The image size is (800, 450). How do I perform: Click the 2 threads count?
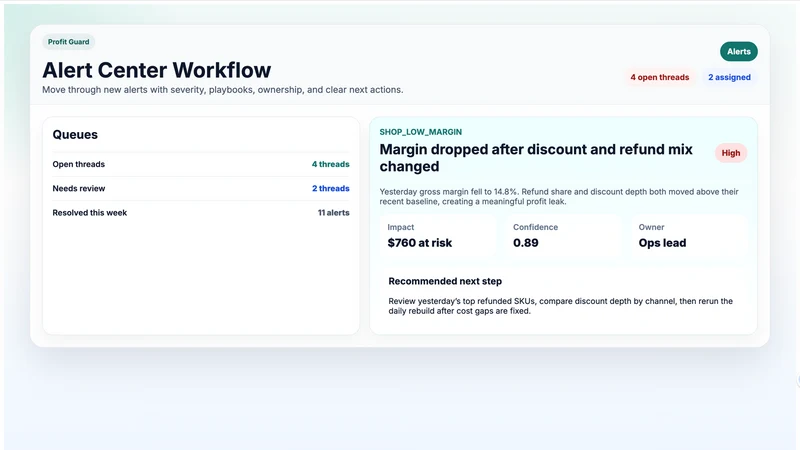click(331, 188)
